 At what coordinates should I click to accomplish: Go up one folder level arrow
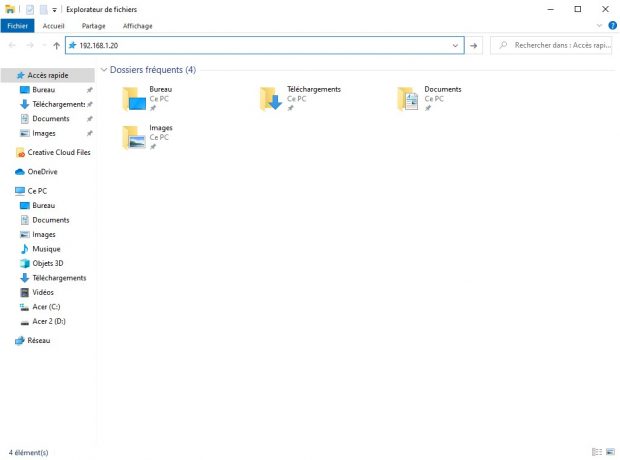(x=57, y=45)
